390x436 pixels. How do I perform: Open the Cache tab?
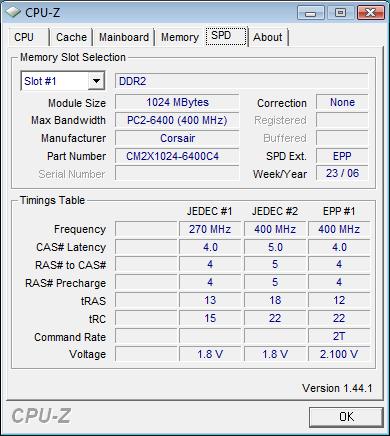pyautogui.click(x=71, y=37)
